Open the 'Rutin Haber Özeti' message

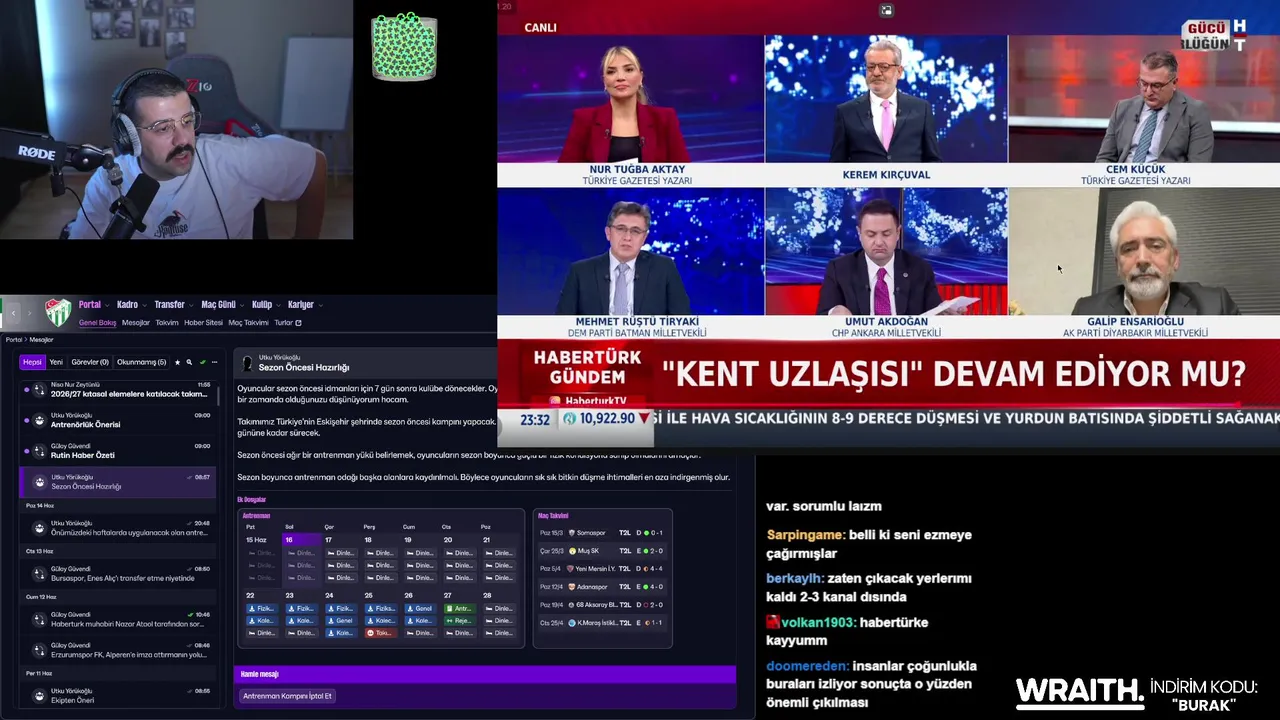pyautogui.click(x=118, y=451)
